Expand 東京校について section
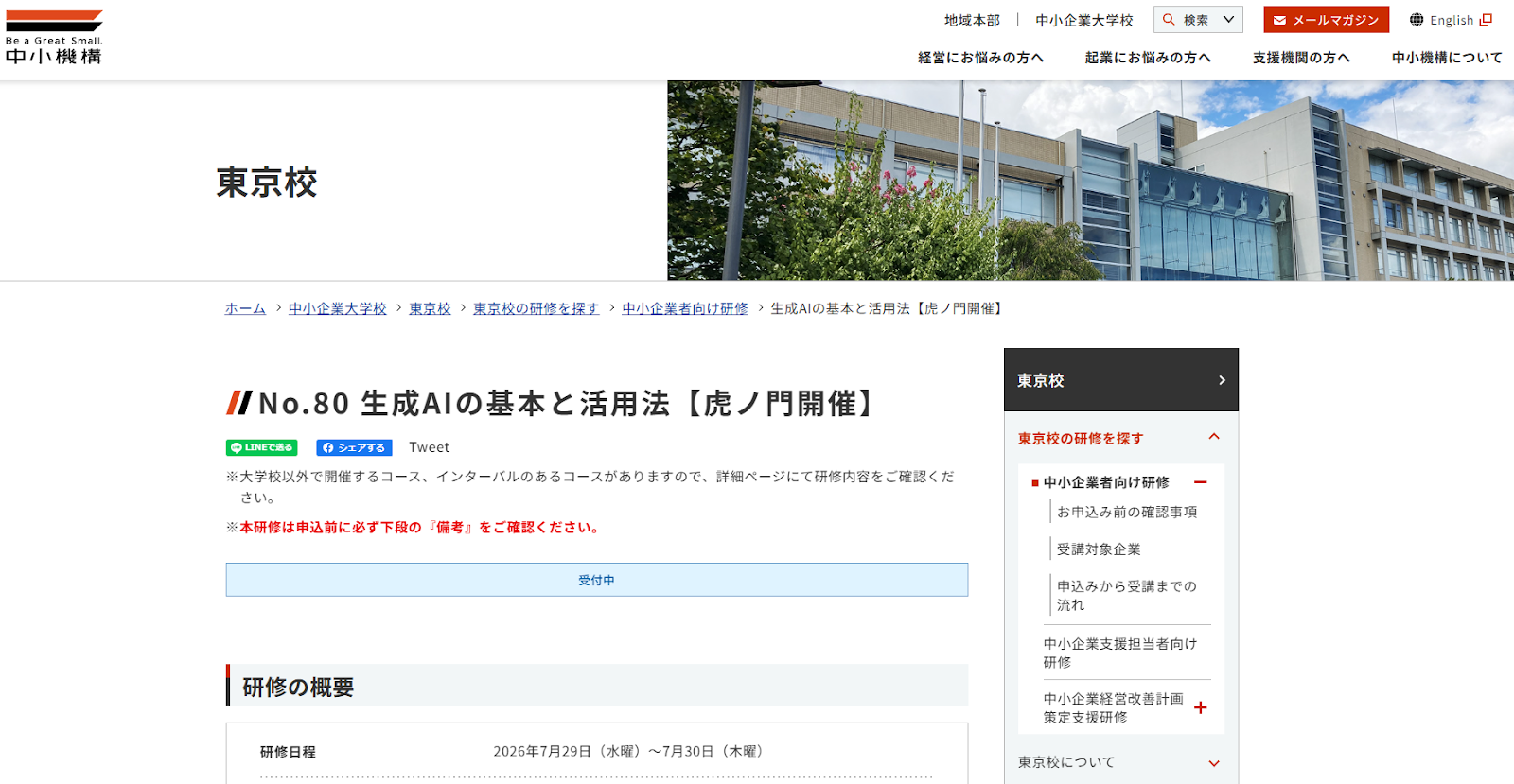 click(1214, 763)
